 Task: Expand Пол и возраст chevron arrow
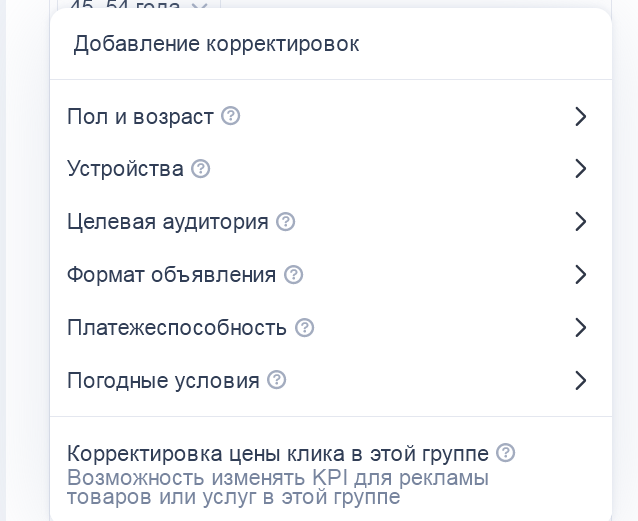point(581,117)
